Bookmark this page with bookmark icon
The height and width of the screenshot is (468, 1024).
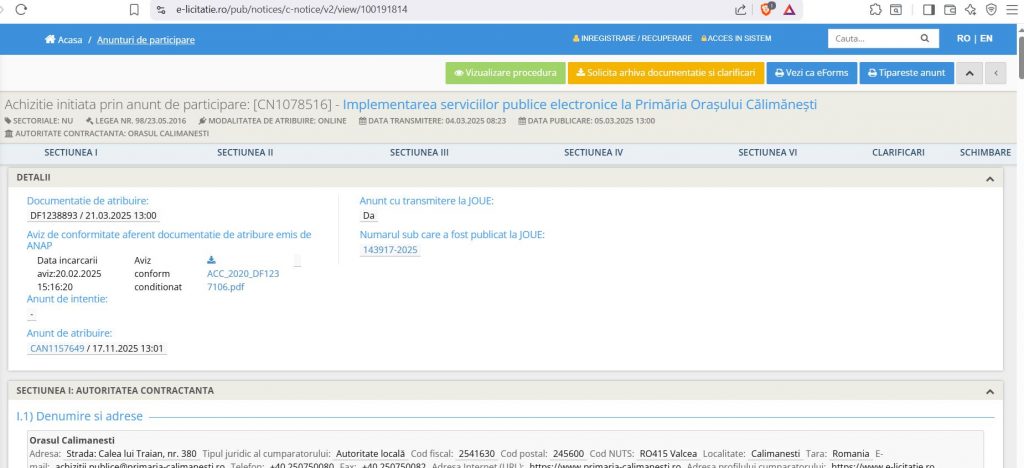coord(134,9)
